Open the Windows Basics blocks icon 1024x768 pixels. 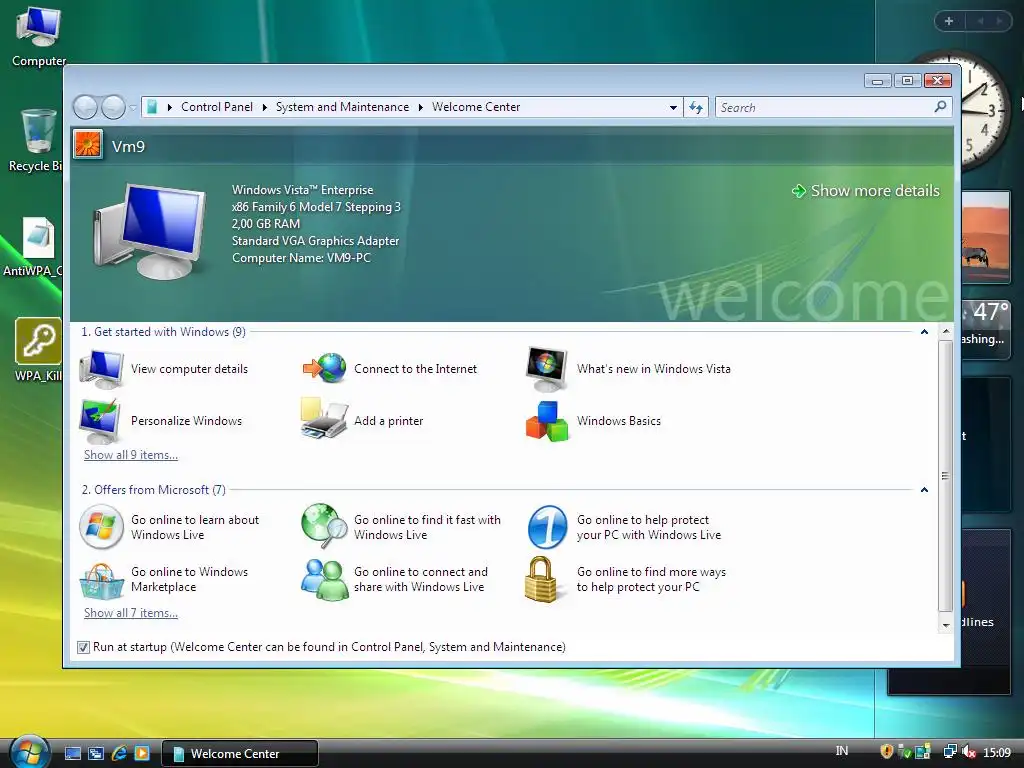547,421
